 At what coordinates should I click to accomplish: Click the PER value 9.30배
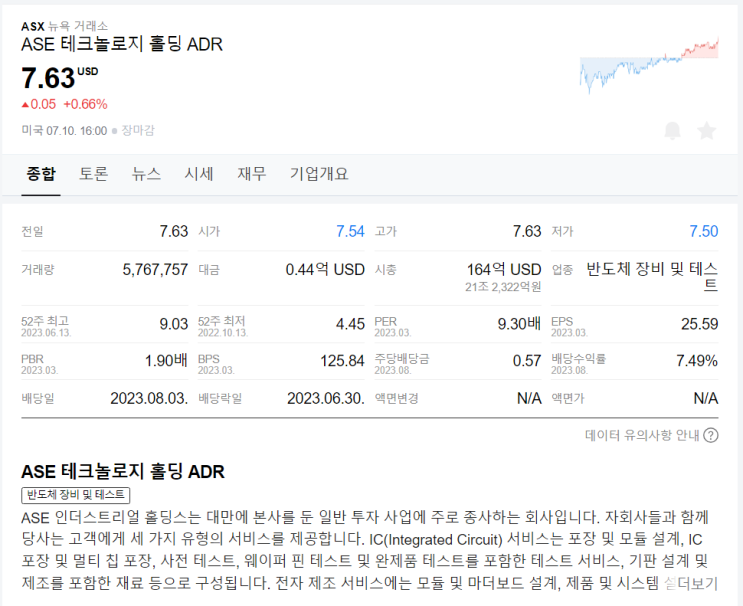point(519,324)
